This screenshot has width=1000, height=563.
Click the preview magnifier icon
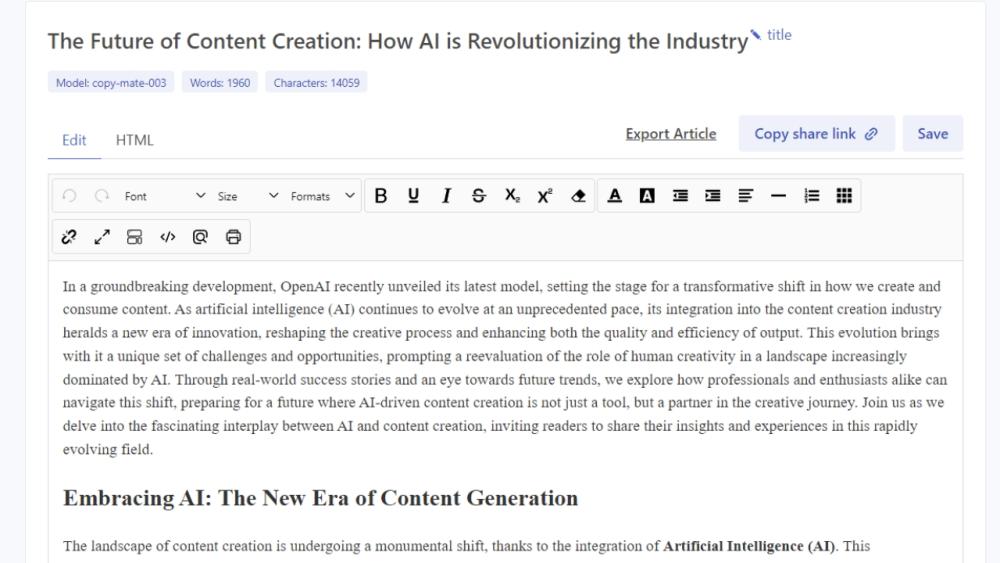tap(200, 237)
